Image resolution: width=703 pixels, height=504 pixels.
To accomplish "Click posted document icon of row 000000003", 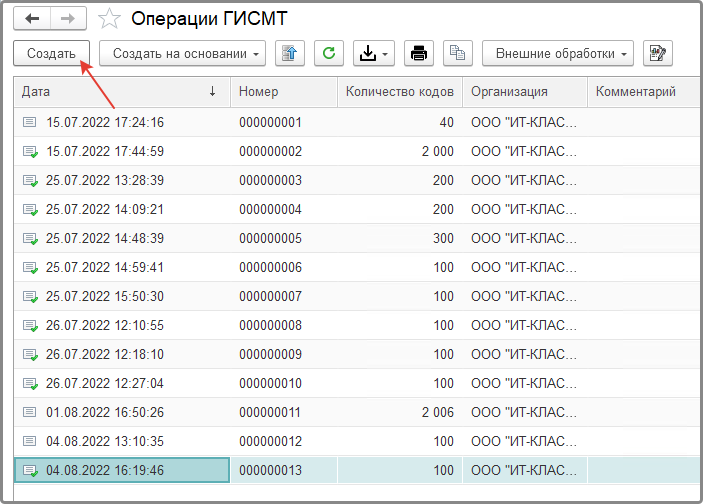I will click(x=30, y=181).
